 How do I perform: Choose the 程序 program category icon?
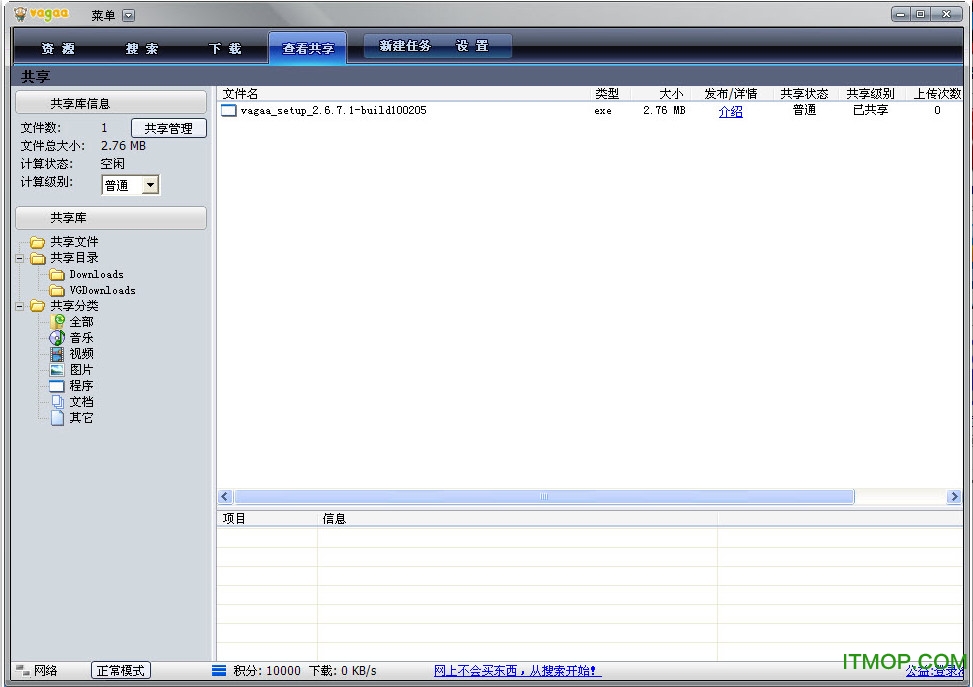coord(57,386)
